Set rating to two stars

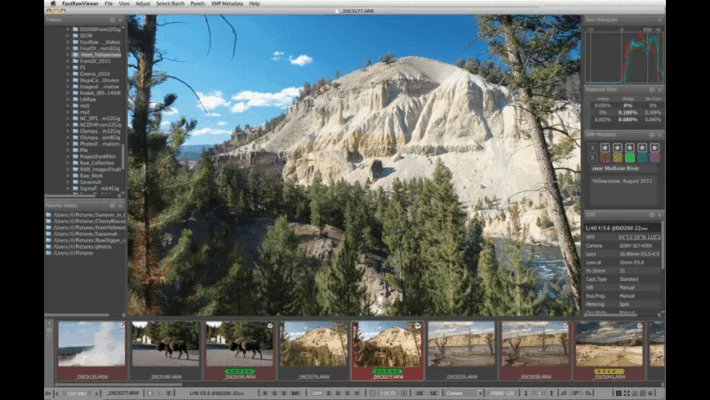coord(617,148)
